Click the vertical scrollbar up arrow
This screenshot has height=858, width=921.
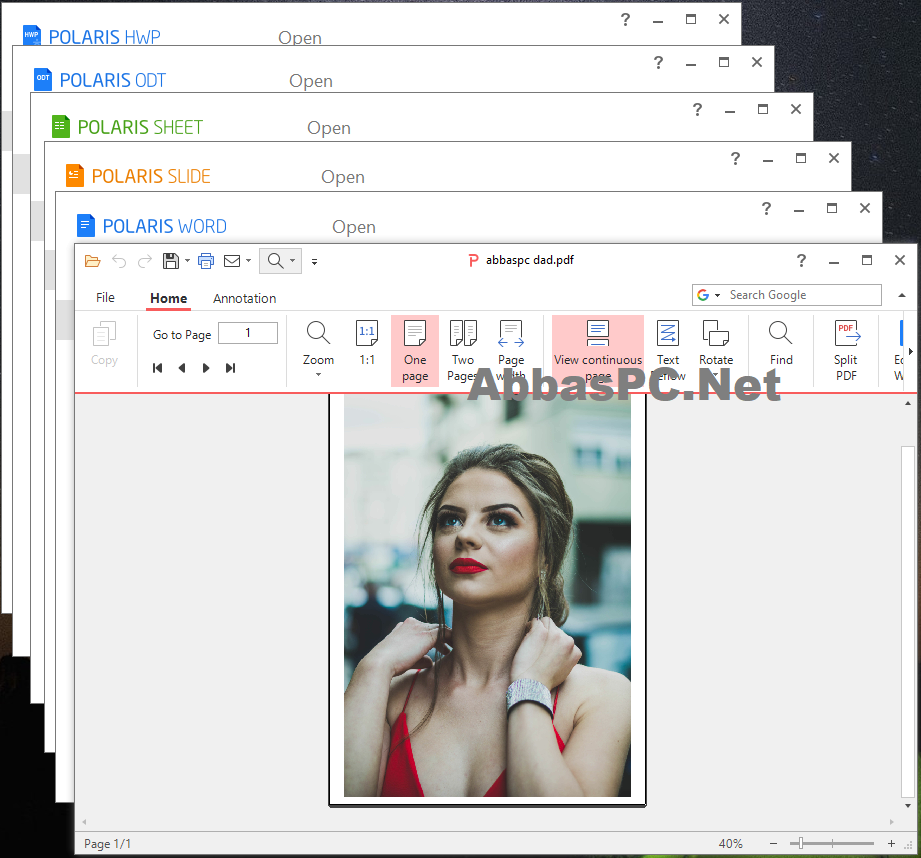point(907,403)
